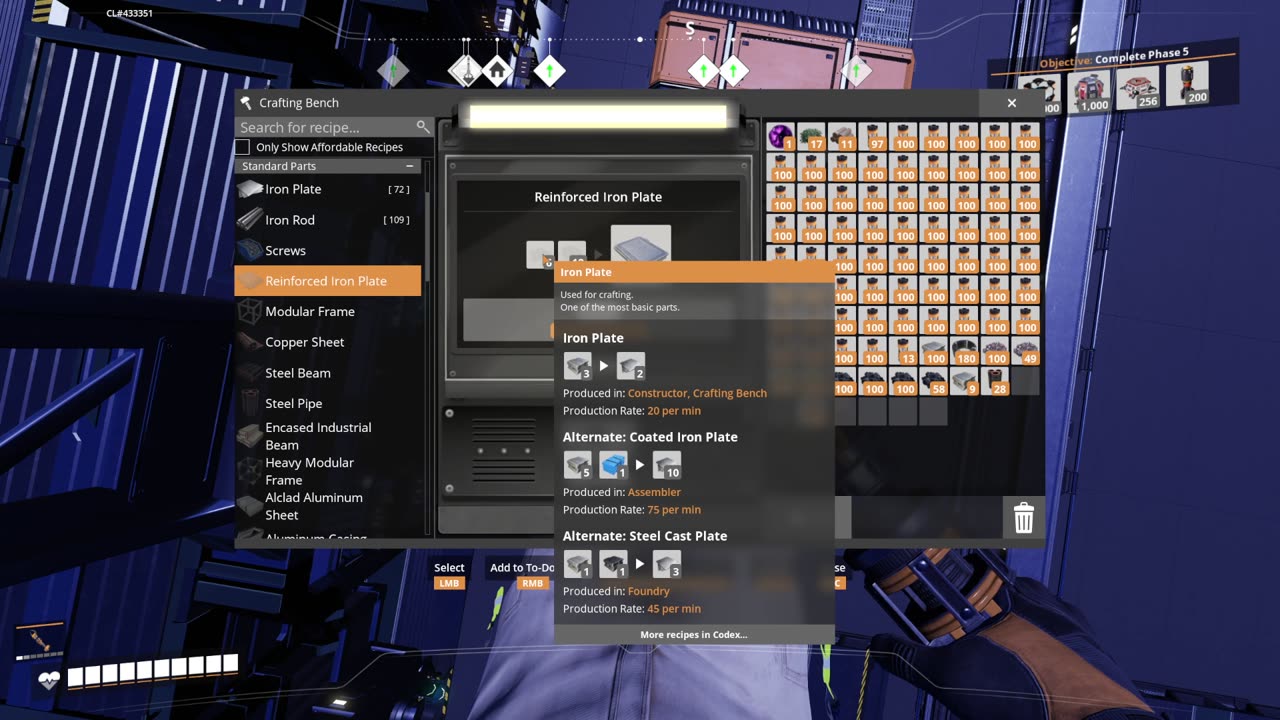
Task: Click the search magnifier icon
Action: pyautogui.click(x=423, y=127)
